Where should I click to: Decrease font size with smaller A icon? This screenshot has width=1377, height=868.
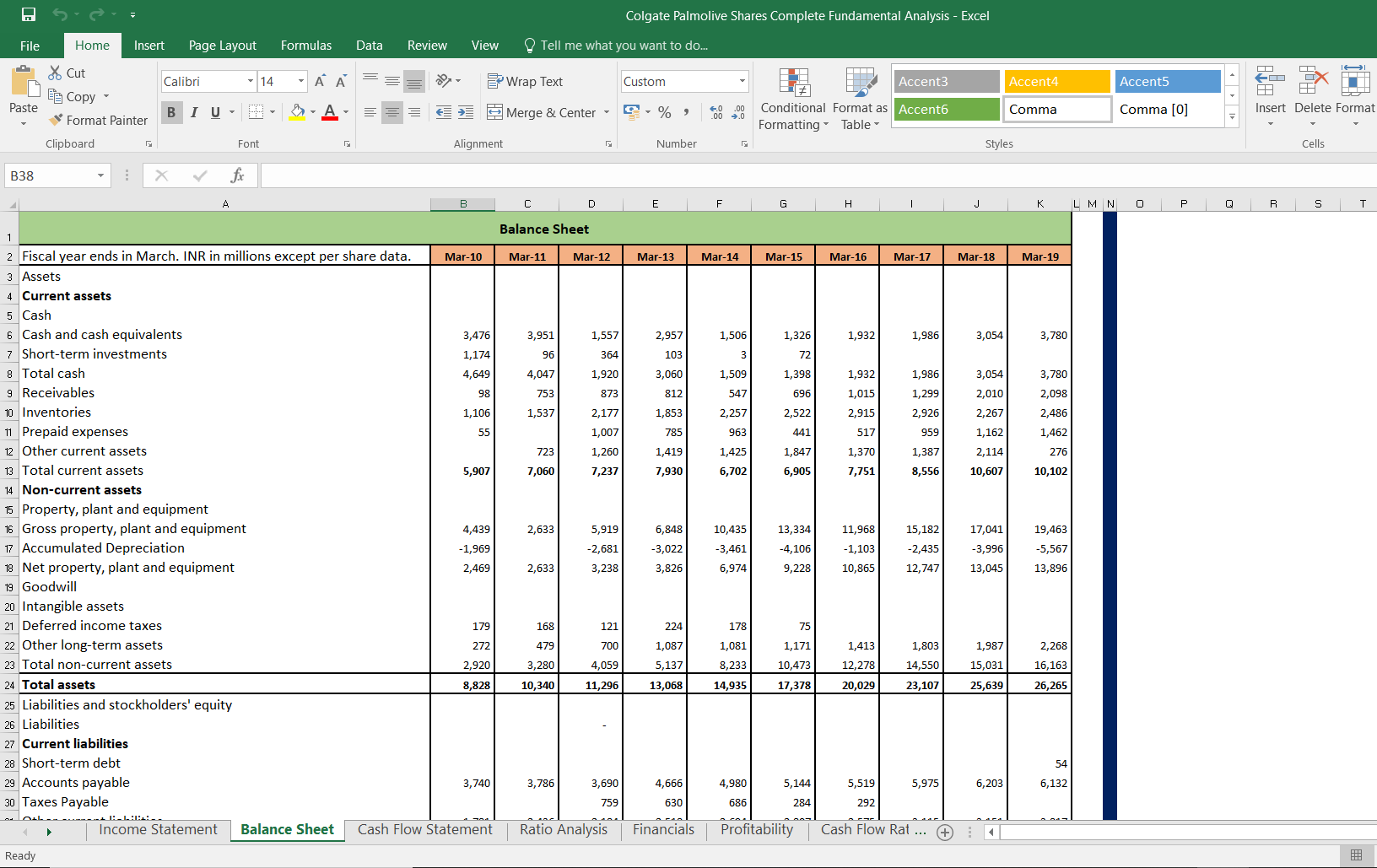click(341, 81)
